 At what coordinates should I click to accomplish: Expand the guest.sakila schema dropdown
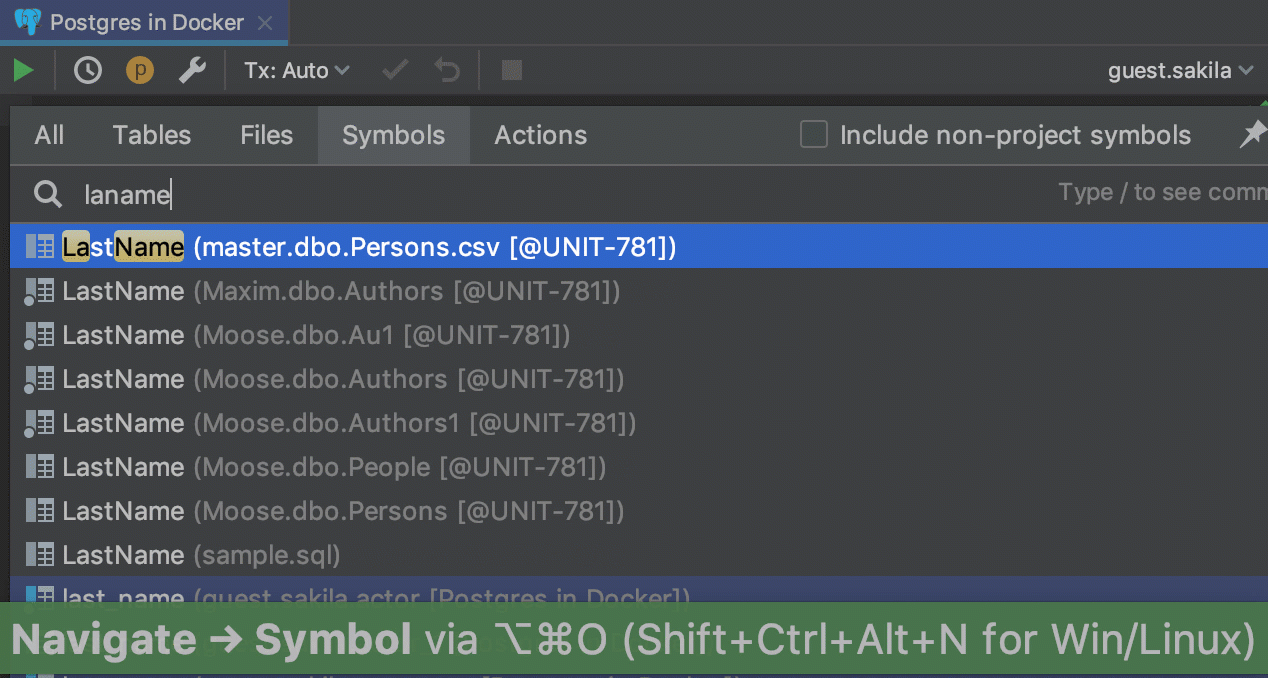1180,70
